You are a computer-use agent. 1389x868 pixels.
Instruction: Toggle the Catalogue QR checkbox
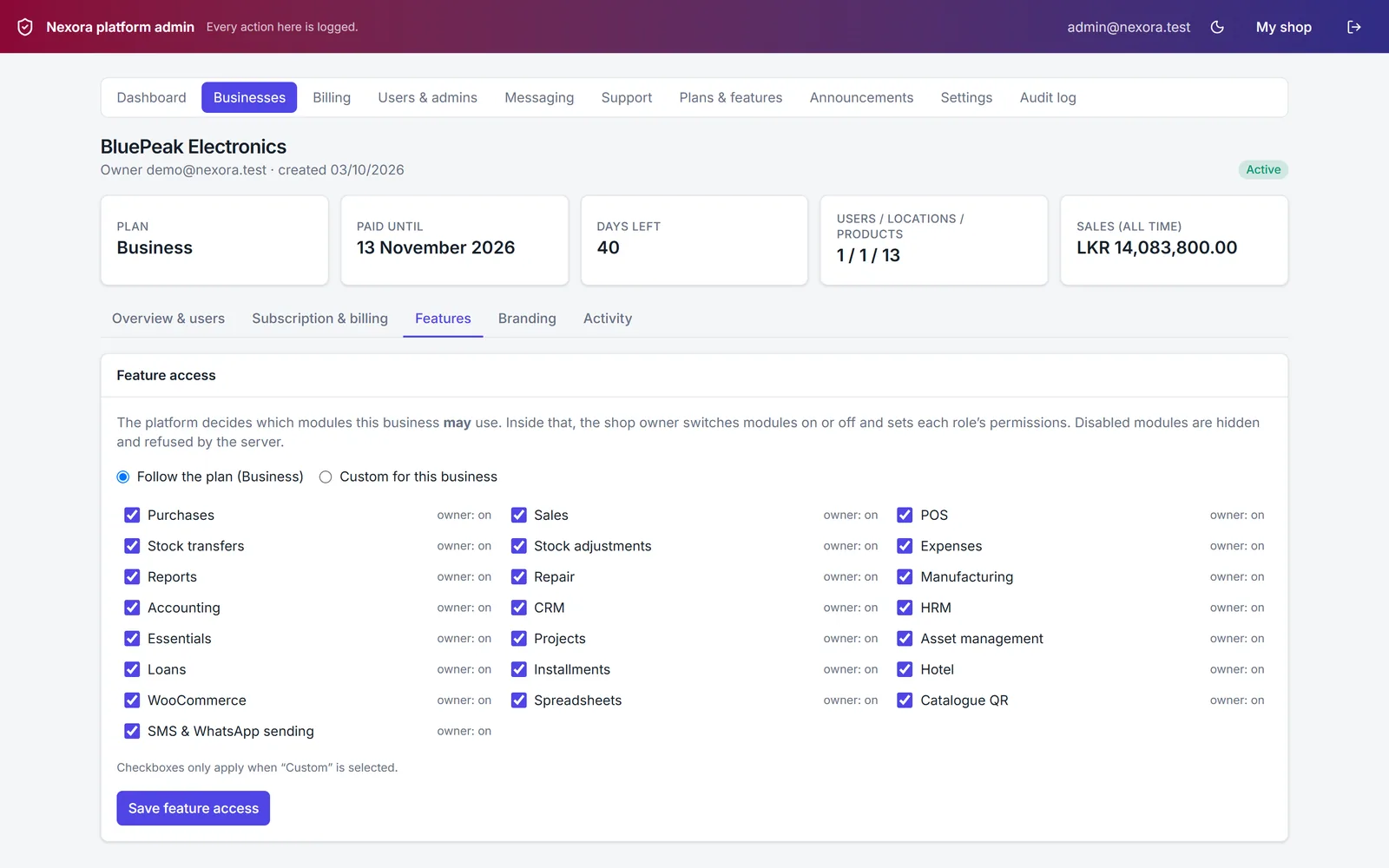(905, 700)
